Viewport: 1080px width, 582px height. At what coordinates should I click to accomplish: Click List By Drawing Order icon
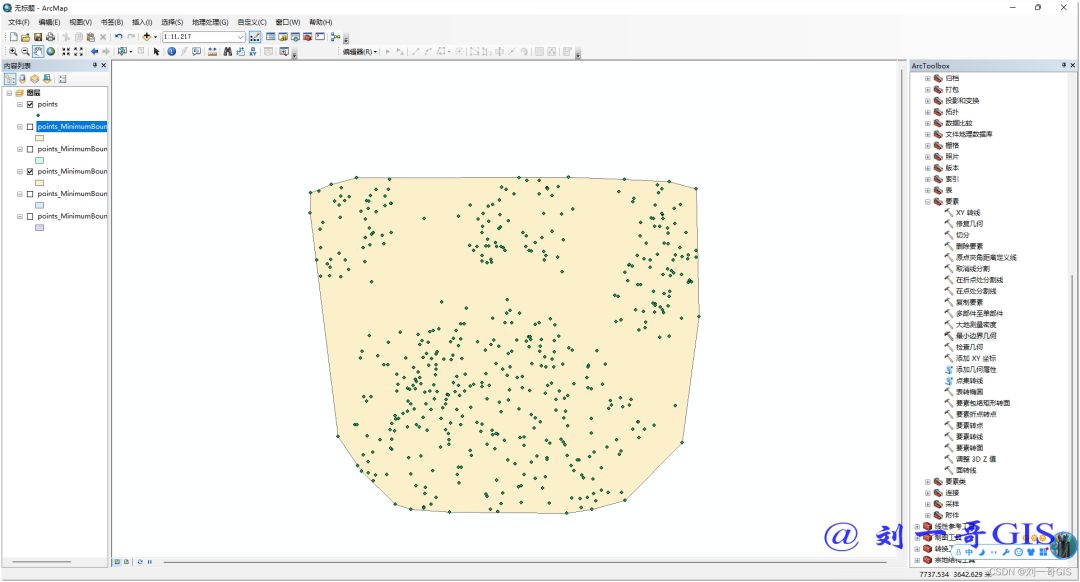[x=10, y=79]
